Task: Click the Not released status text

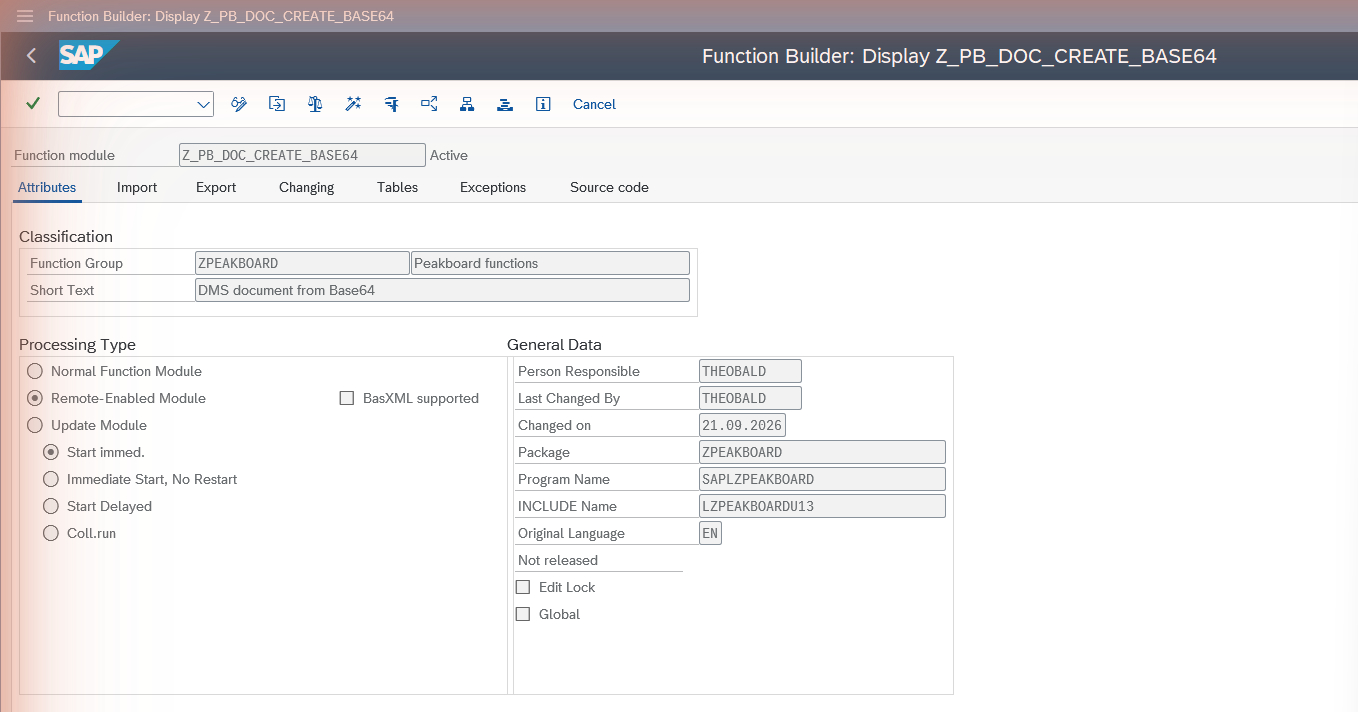Action: pos(558,560)
